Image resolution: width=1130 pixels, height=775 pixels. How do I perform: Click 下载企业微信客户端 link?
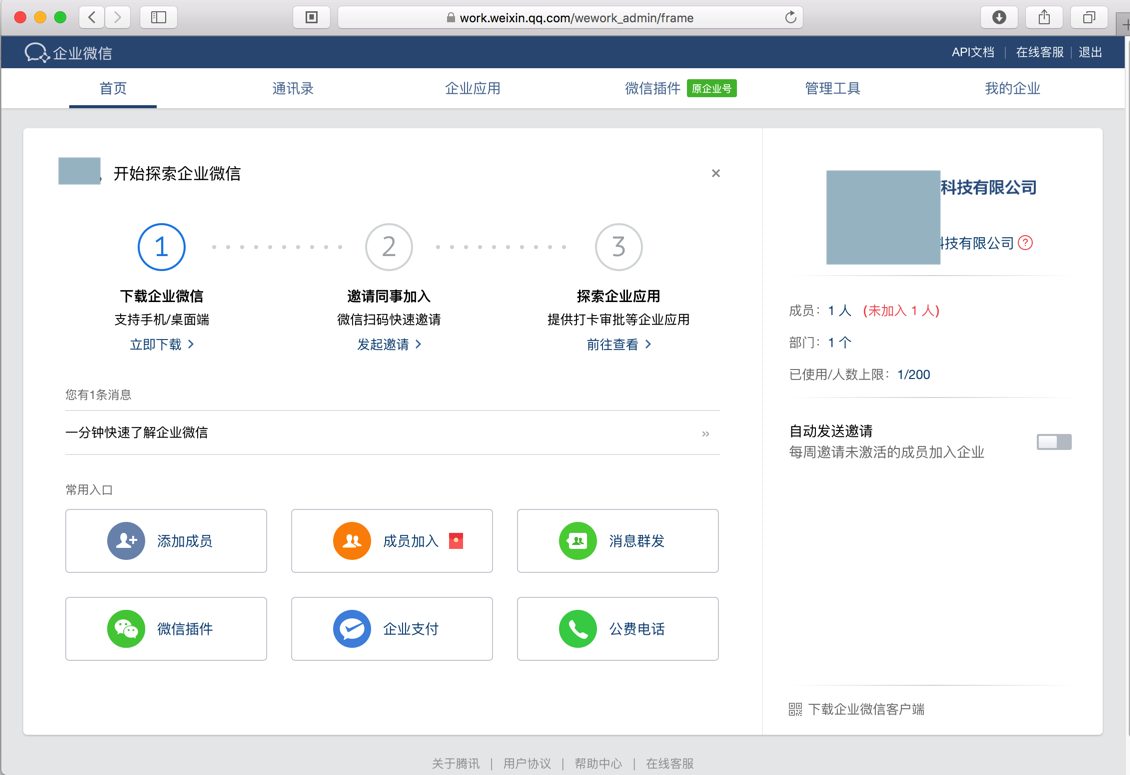pos(866,709)
